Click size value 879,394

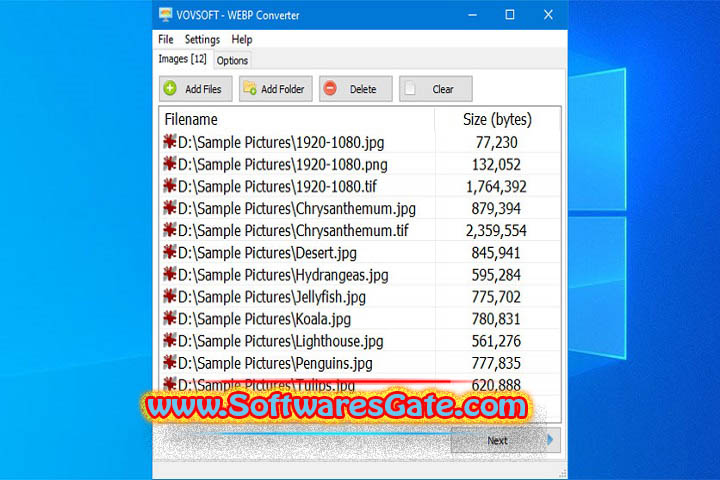496,209
